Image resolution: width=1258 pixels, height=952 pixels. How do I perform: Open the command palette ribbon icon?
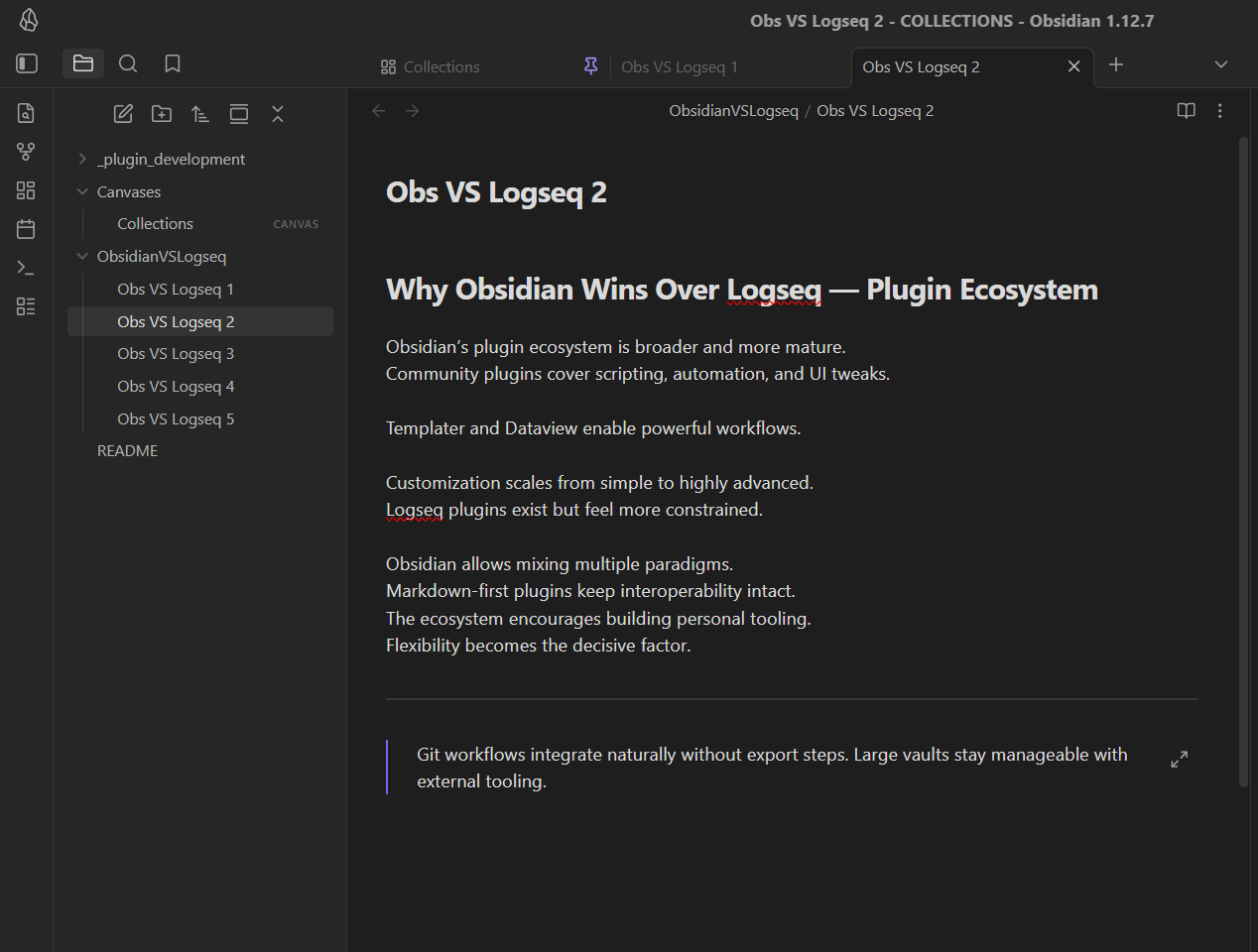(x=26, y=268)
